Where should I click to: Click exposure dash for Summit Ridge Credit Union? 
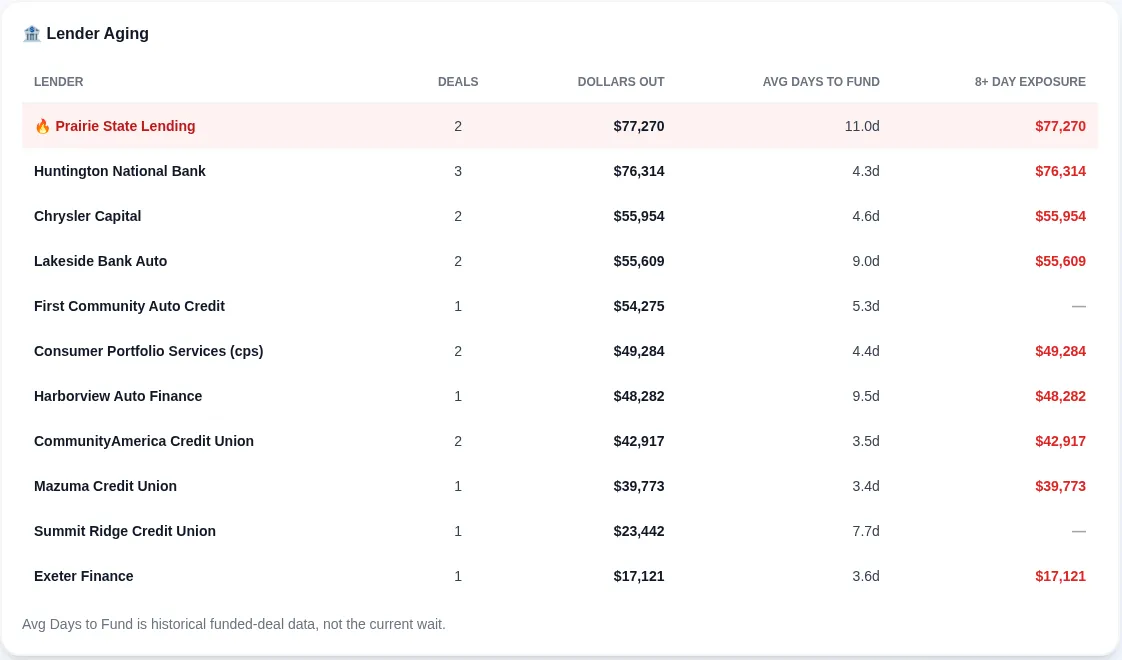point(1078,531)
